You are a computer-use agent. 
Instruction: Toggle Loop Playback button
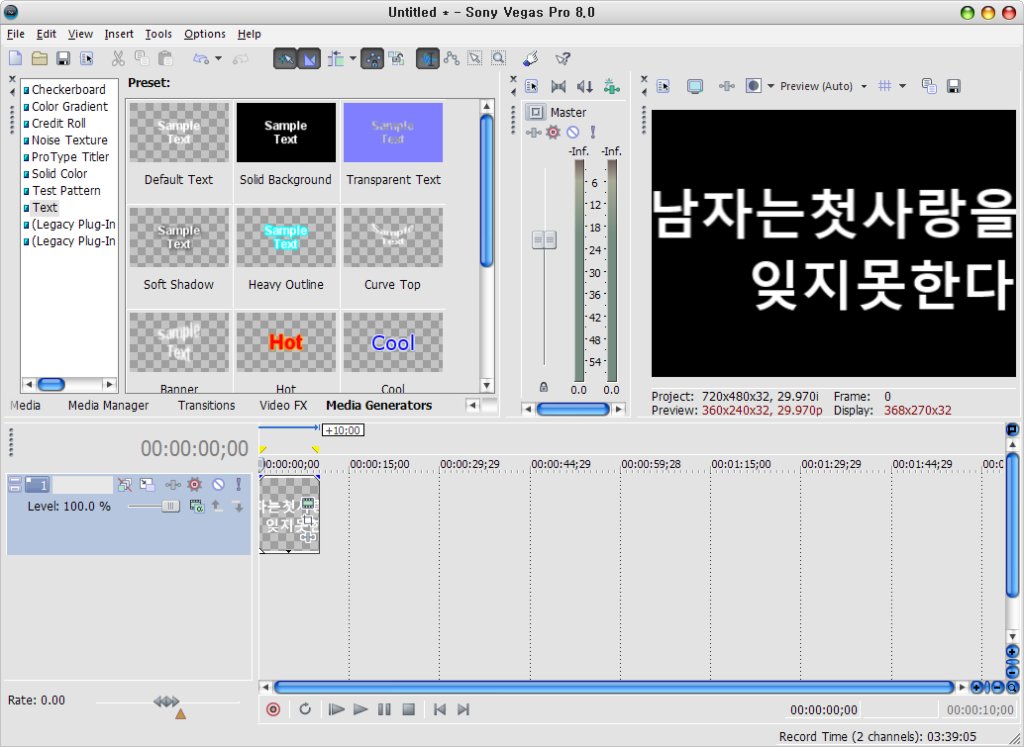pos(305,709)
